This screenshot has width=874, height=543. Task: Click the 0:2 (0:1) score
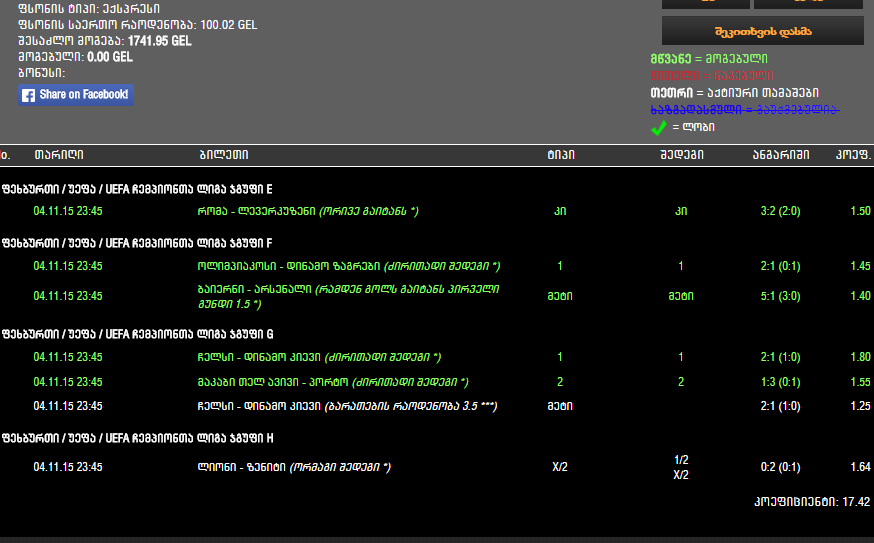click(x=780, y=467)
